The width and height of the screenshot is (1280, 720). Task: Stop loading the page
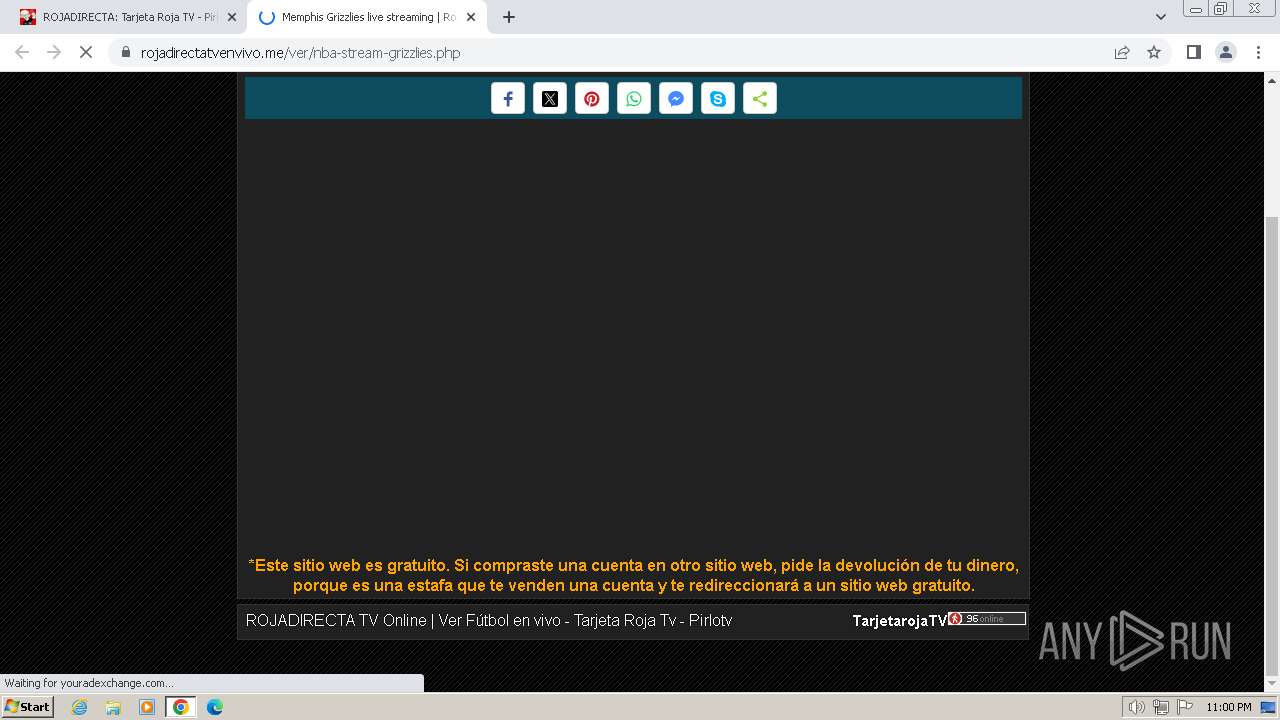point(86,52)
